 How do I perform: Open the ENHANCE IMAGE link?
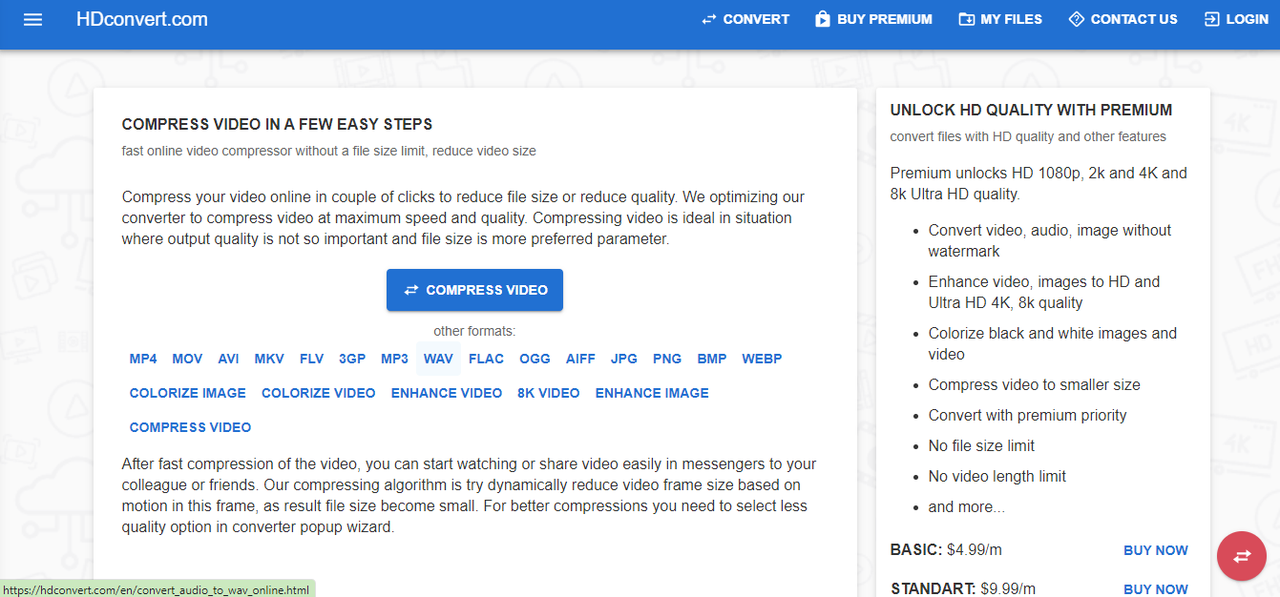652,393
